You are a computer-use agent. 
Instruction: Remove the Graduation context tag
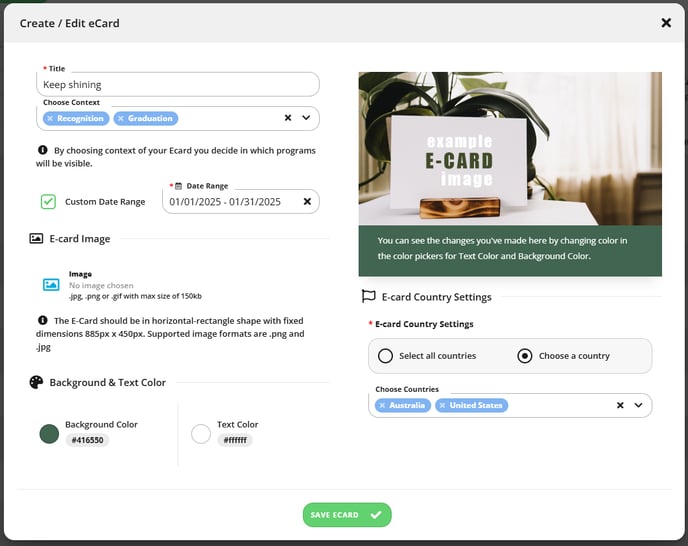tap(121, 119)
